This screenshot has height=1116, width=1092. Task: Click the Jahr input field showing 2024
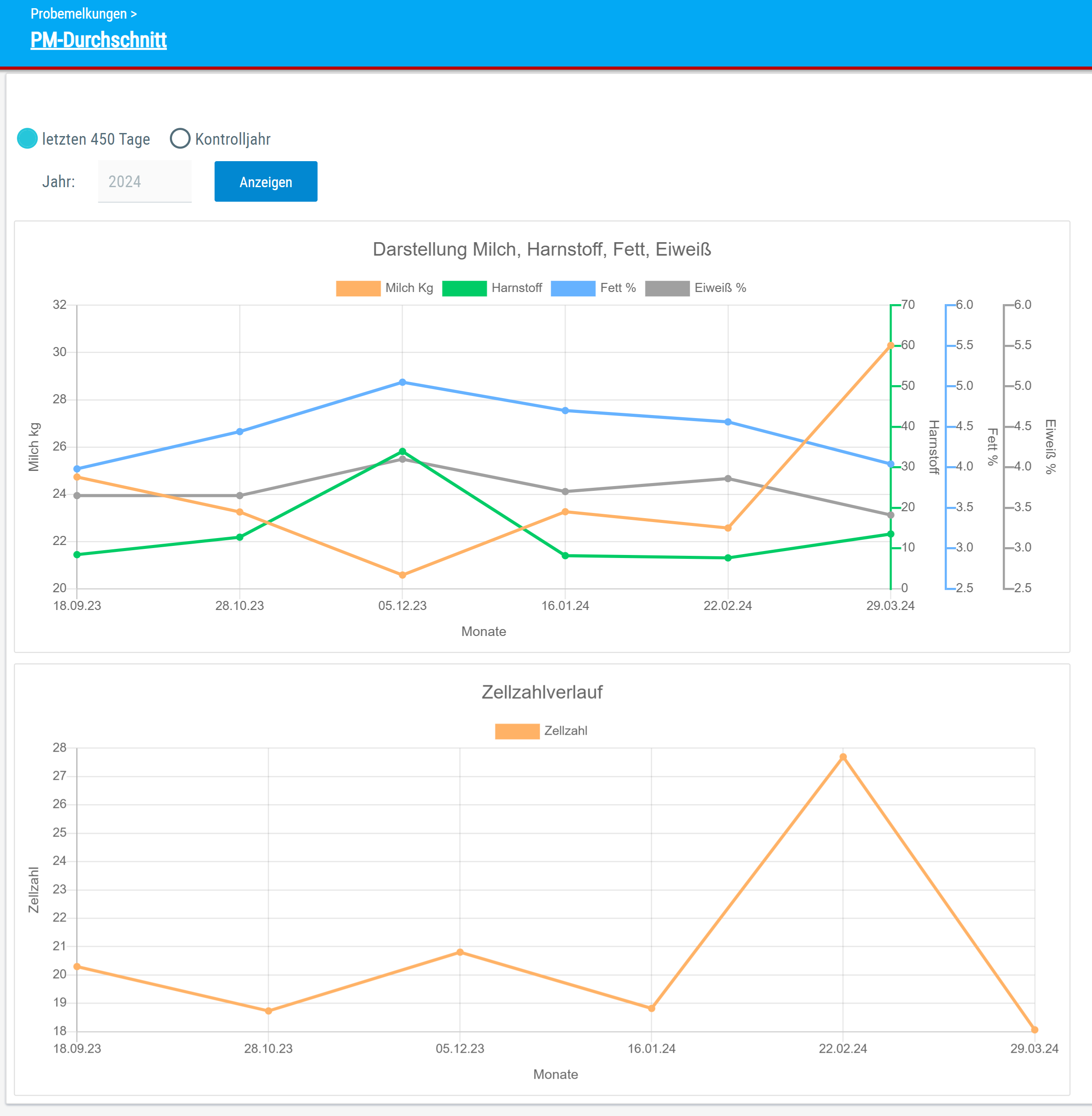[x=145, y=182]
